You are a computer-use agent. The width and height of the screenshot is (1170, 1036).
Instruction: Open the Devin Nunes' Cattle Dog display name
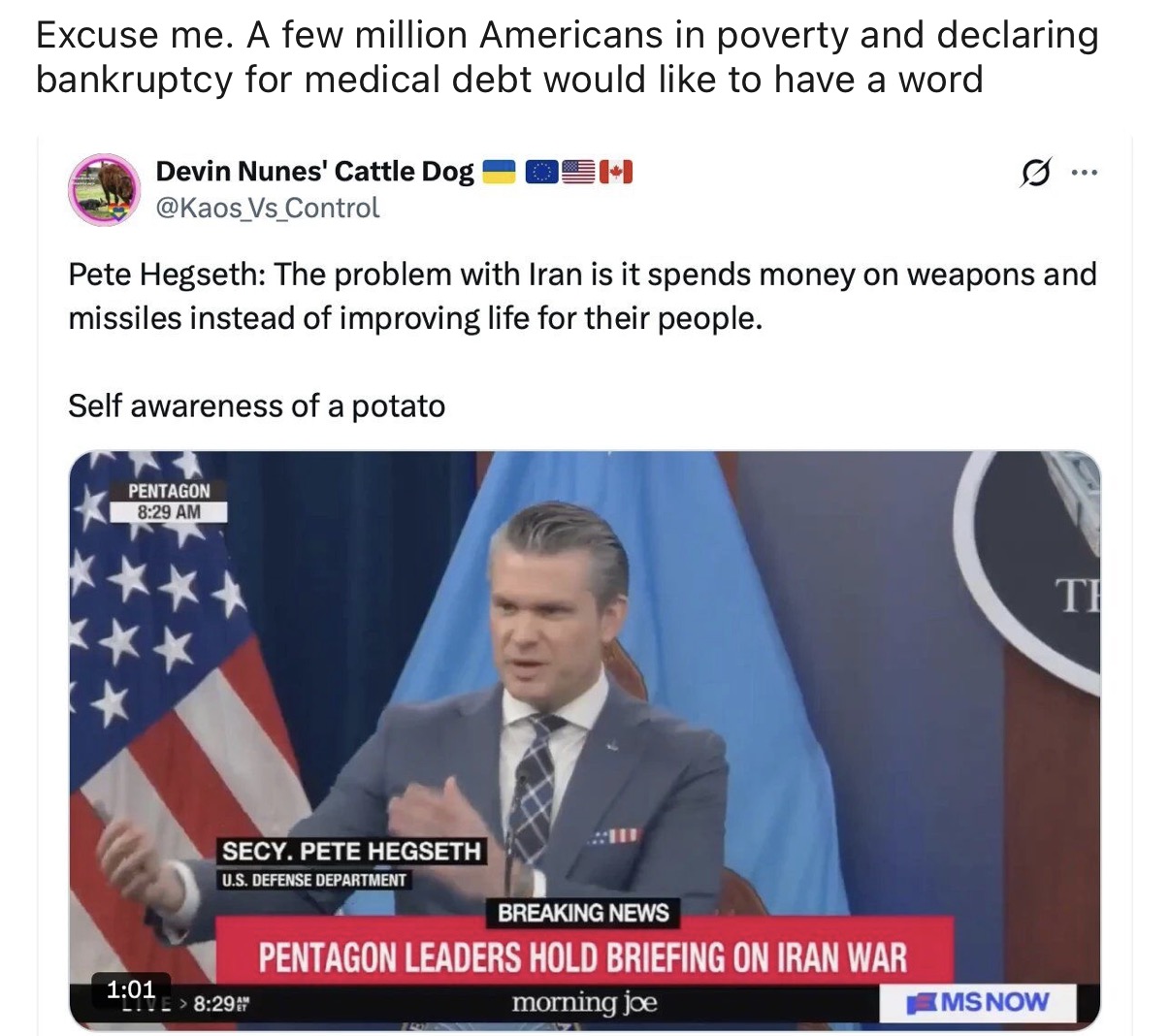pos(314,172)
